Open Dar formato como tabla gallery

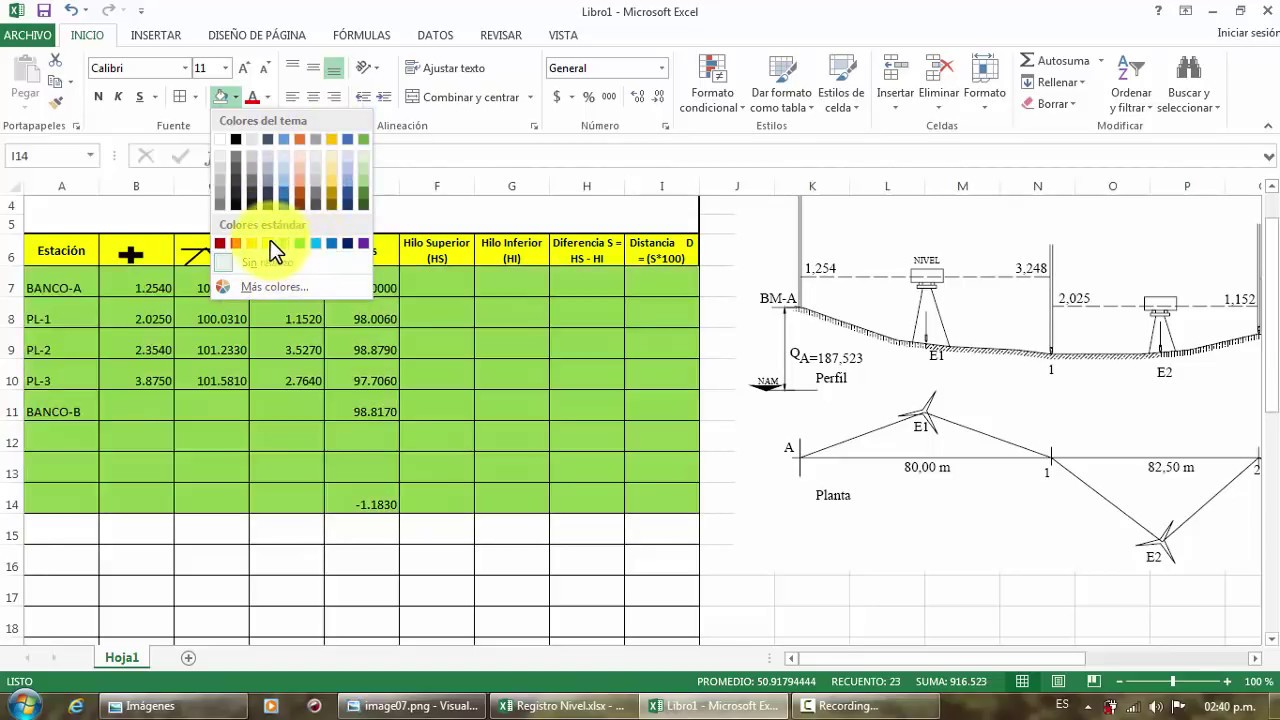[x=782, y=84]
